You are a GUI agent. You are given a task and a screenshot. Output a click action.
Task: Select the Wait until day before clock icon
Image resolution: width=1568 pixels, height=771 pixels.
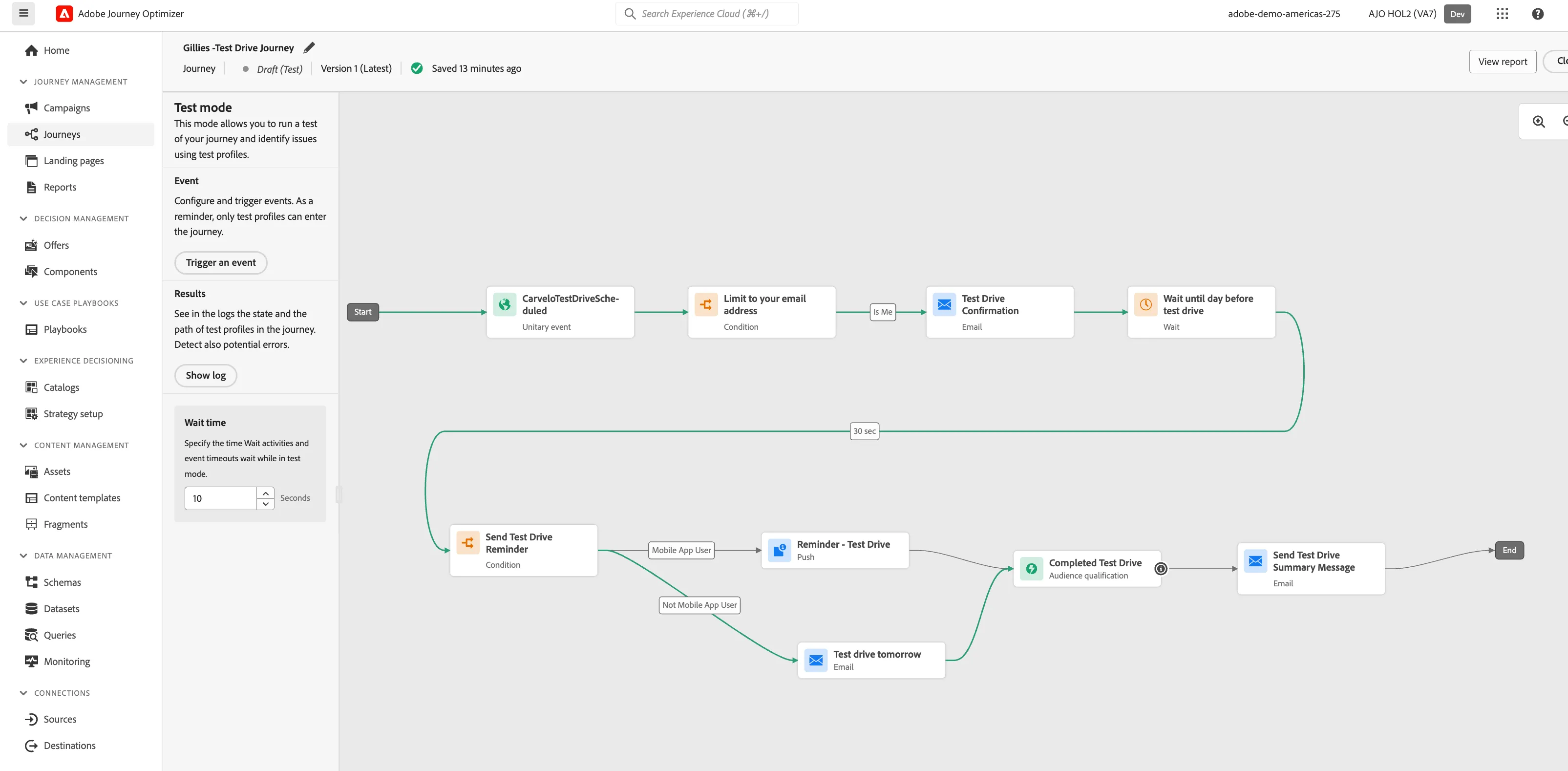(x=1145, y=304)
